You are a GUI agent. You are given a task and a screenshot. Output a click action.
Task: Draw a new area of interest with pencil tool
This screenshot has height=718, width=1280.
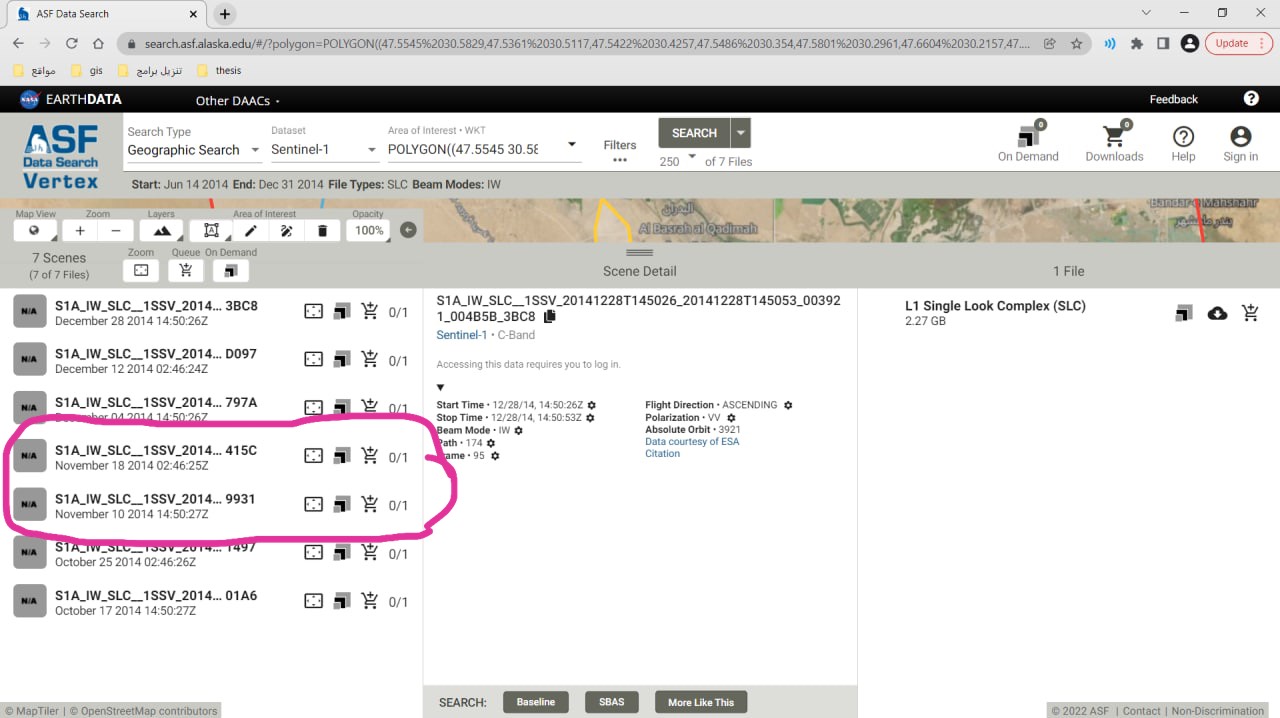[251, 231]
